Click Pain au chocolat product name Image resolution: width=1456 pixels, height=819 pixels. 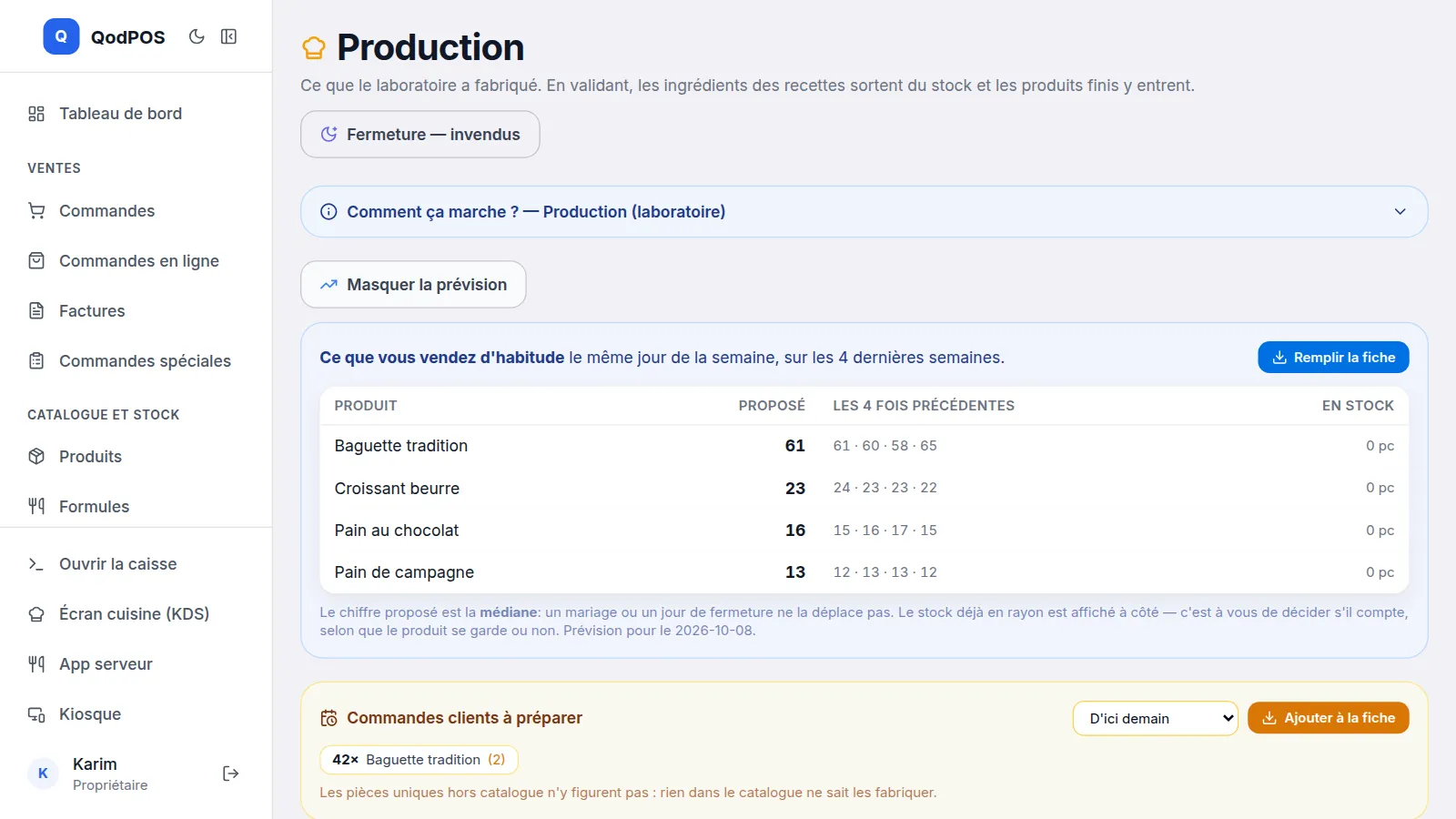pos(397,531)
